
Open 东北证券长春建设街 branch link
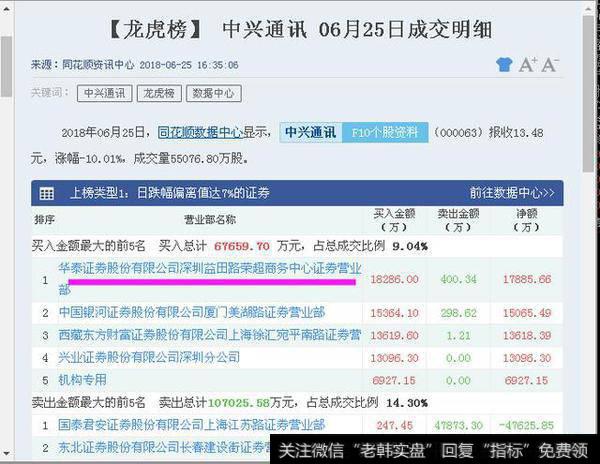tap(165, 448)
